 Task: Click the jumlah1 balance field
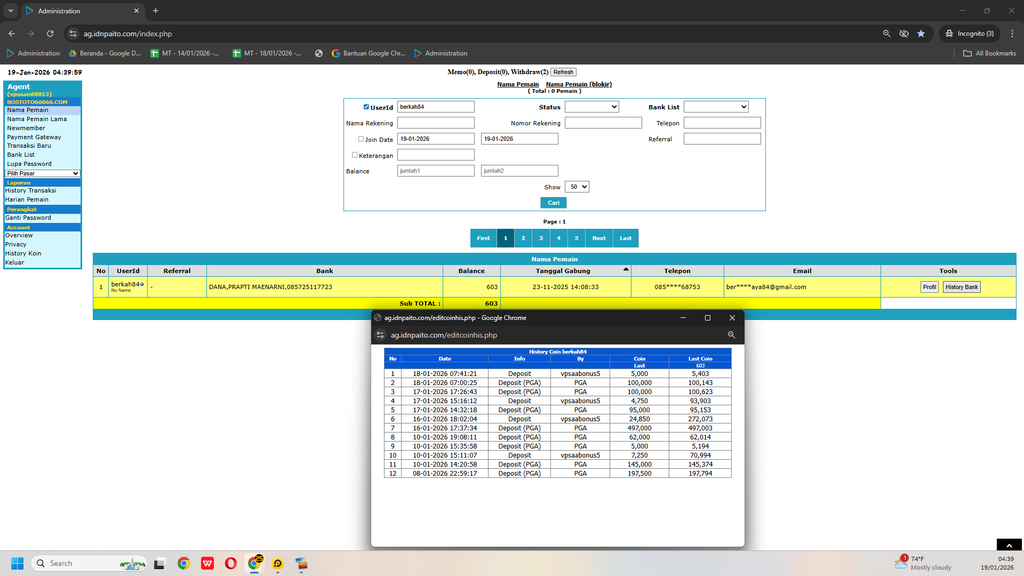[x=436, y=170]
